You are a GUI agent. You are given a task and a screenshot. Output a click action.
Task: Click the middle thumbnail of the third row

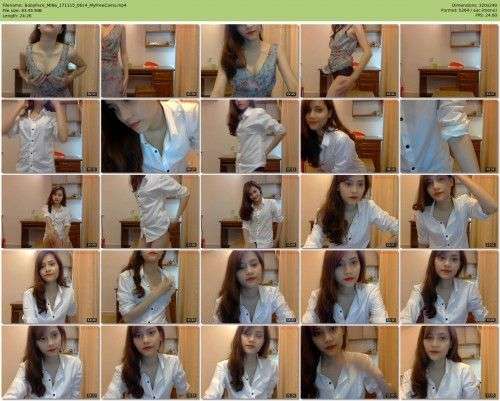point(250,212)
